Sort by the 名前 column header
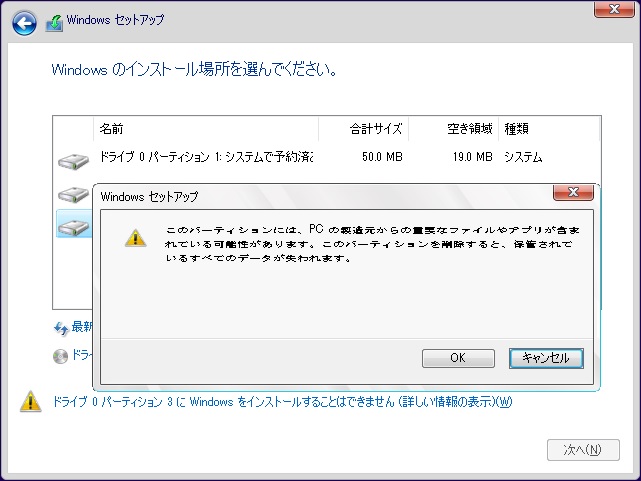The height and width of the screenshot is (481, 641). coord(206,129)
